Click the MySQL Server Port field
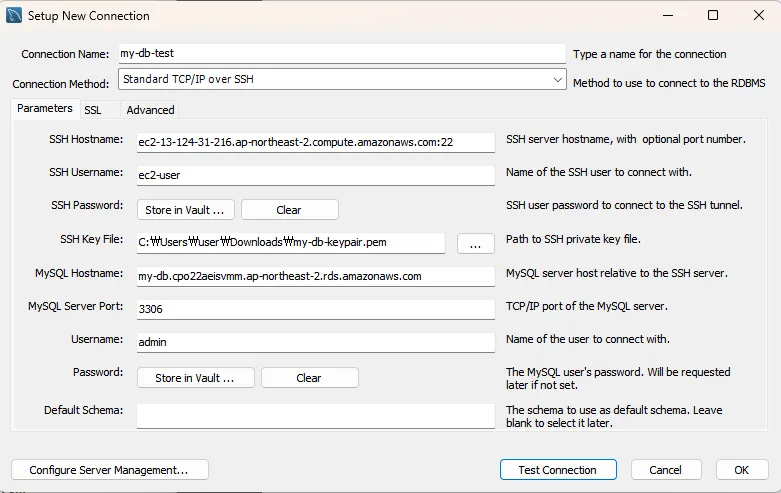The width and height of the screenshot is (781, 493). (316, 309)
